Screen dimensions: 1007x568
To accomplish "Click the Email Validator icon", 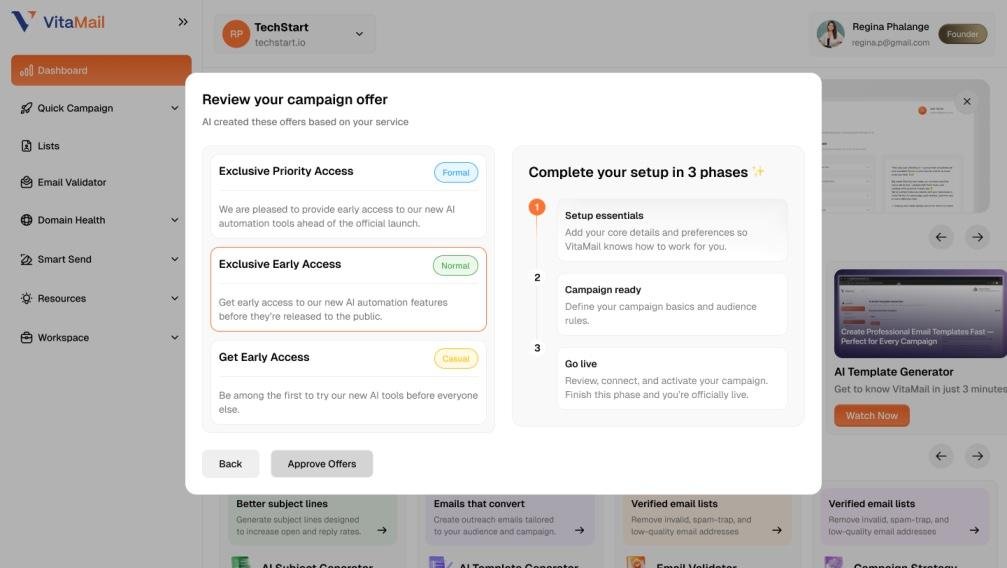I will pos(26,182).
